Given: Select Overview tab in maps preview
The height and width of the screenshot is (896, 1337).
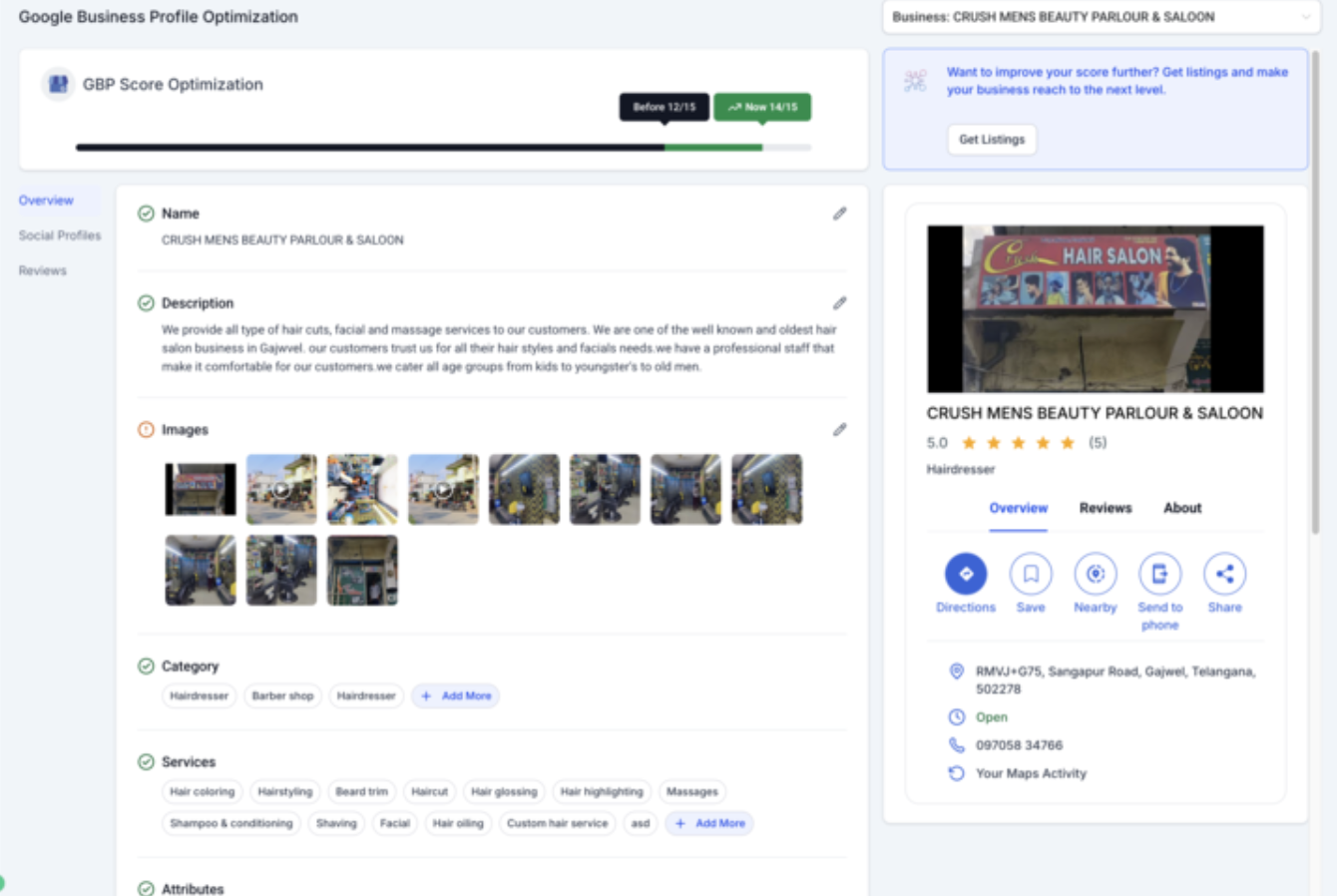Looking at the screenshot, I should tap(1019, 508).
